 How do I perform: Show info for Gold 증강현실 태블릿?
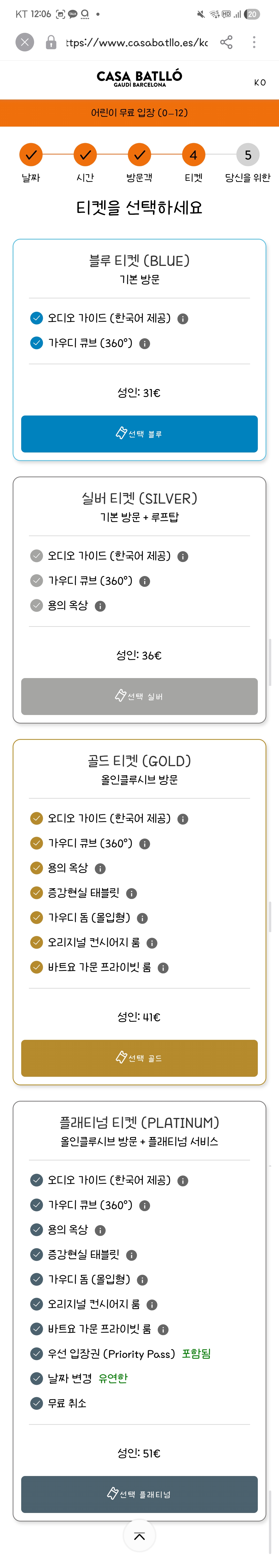point(131,894)
